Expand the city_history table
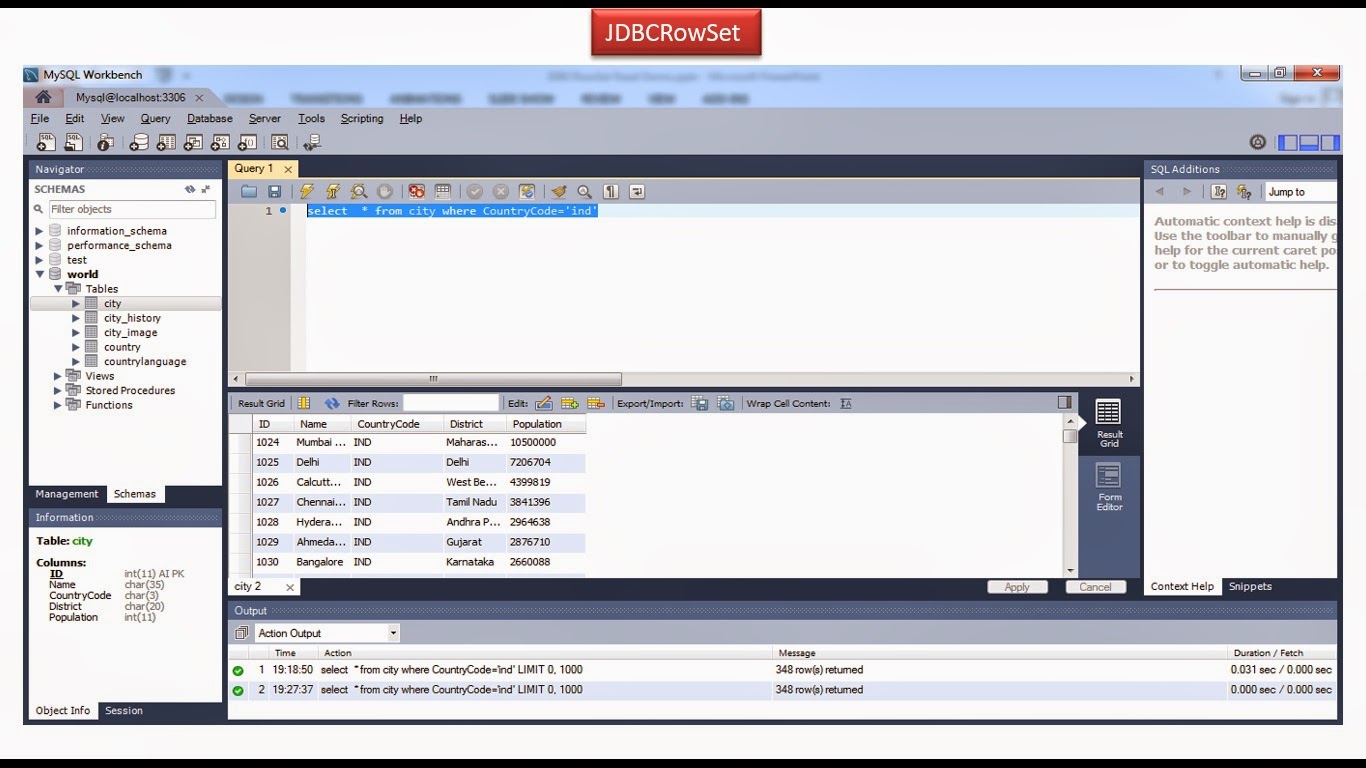Image resolution: width=1366 pixels, height=768 pixels. pos(76,318)
